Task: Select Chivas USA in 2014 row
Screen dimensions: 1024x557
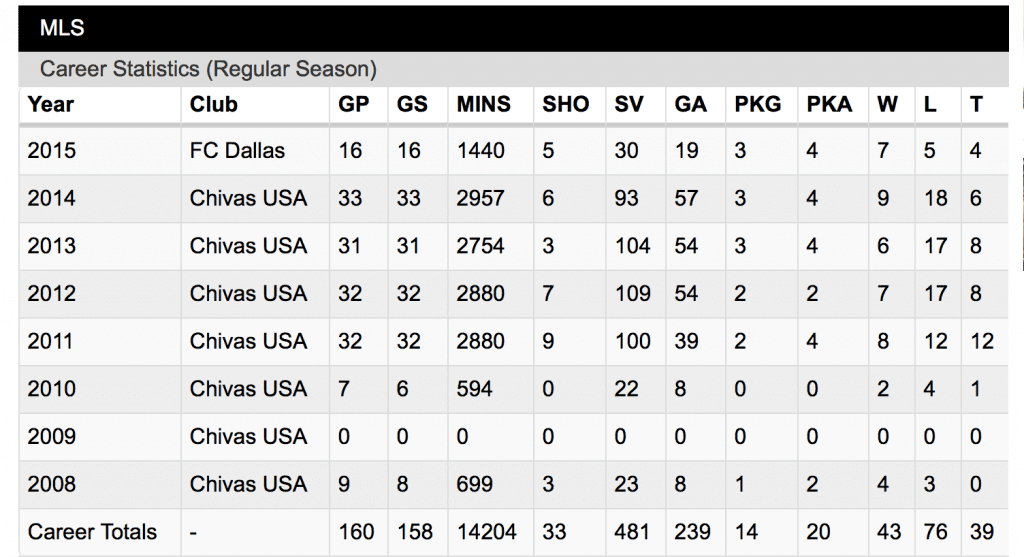Action: pyautogui.click(x=248, y=199)
